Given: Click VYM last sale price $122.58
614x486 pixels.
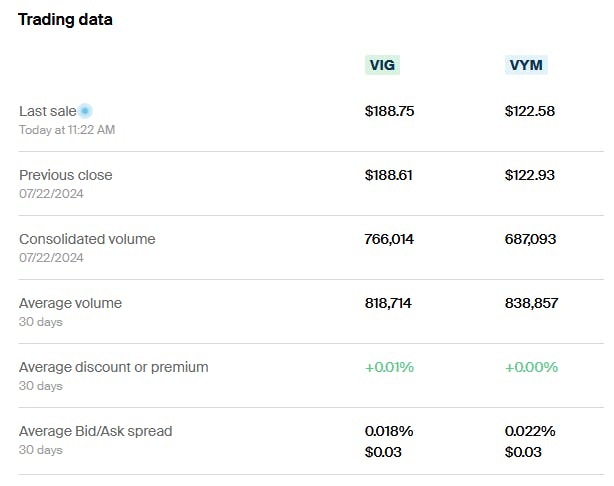Looking at the screenshot, I should coord(530,111).
